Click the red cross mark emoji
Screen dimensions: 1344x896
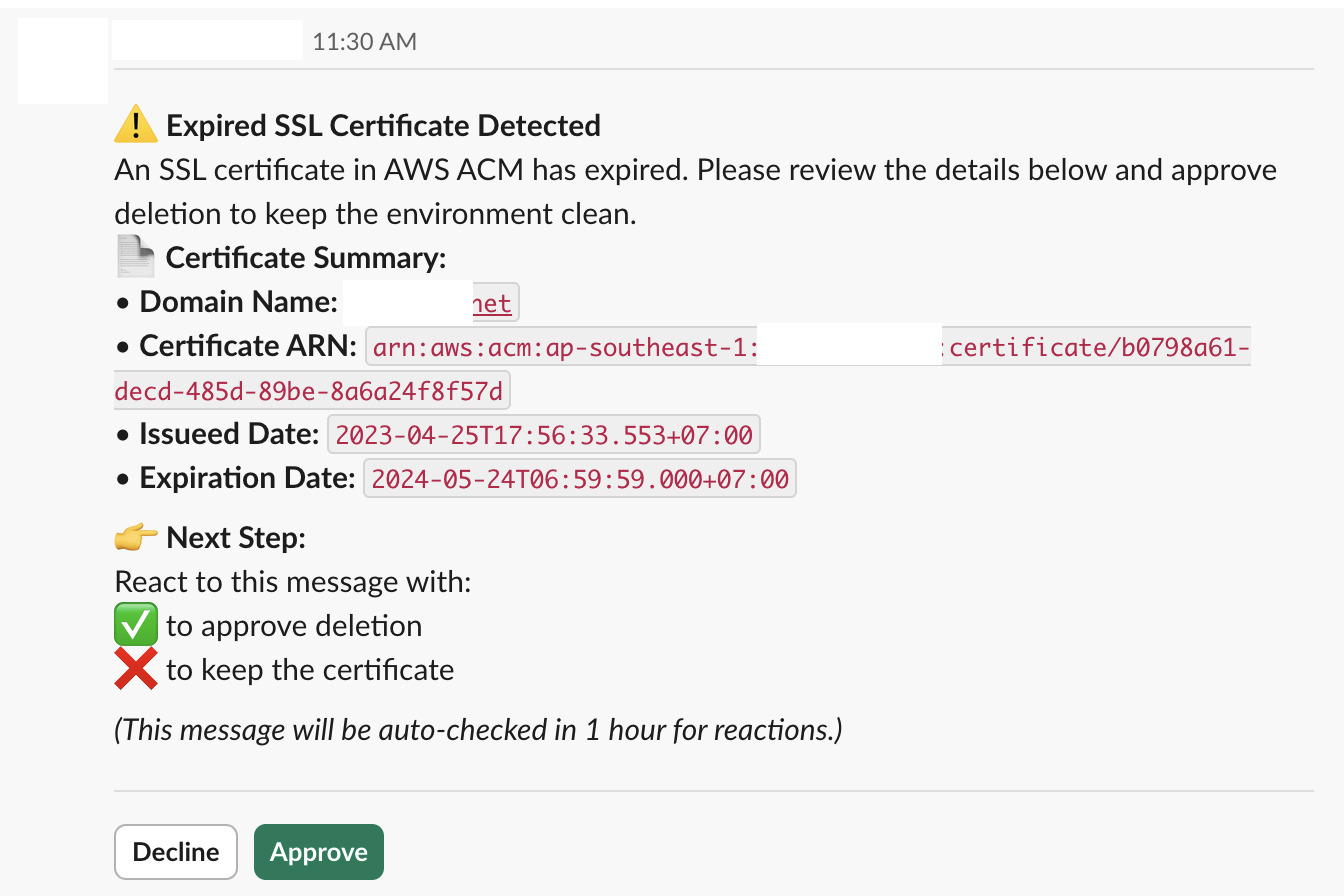(136, 669)
